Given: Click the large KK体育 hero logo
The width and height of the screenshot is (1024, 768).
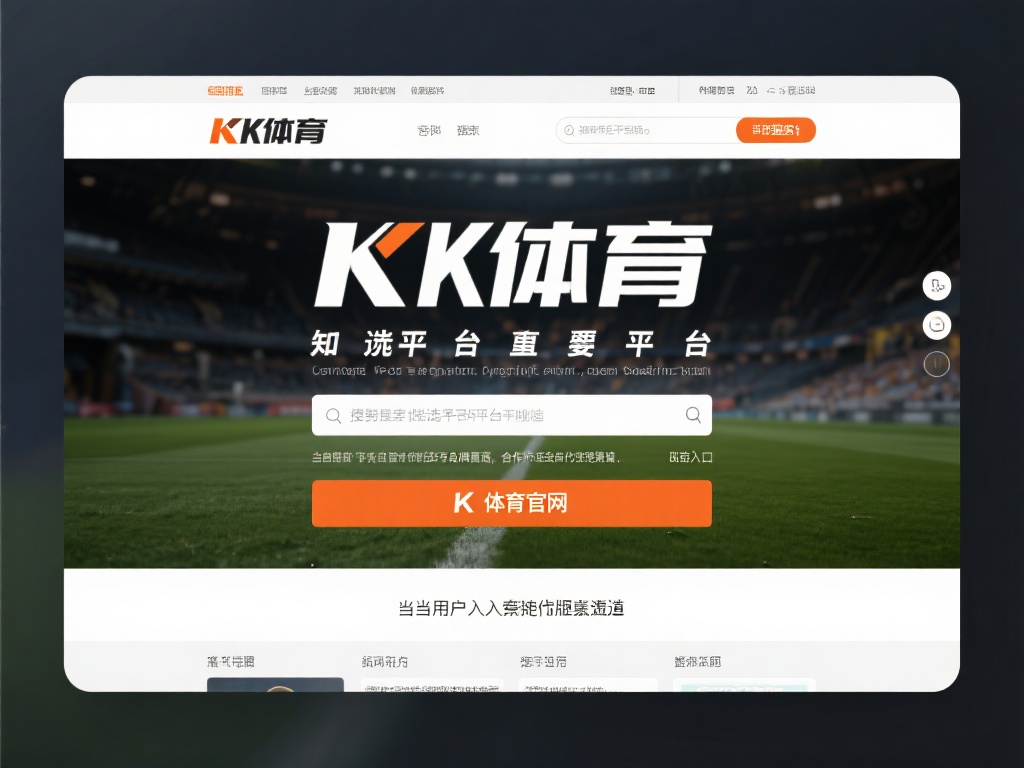Looking at the screenshot, I should tap(513, 265).
